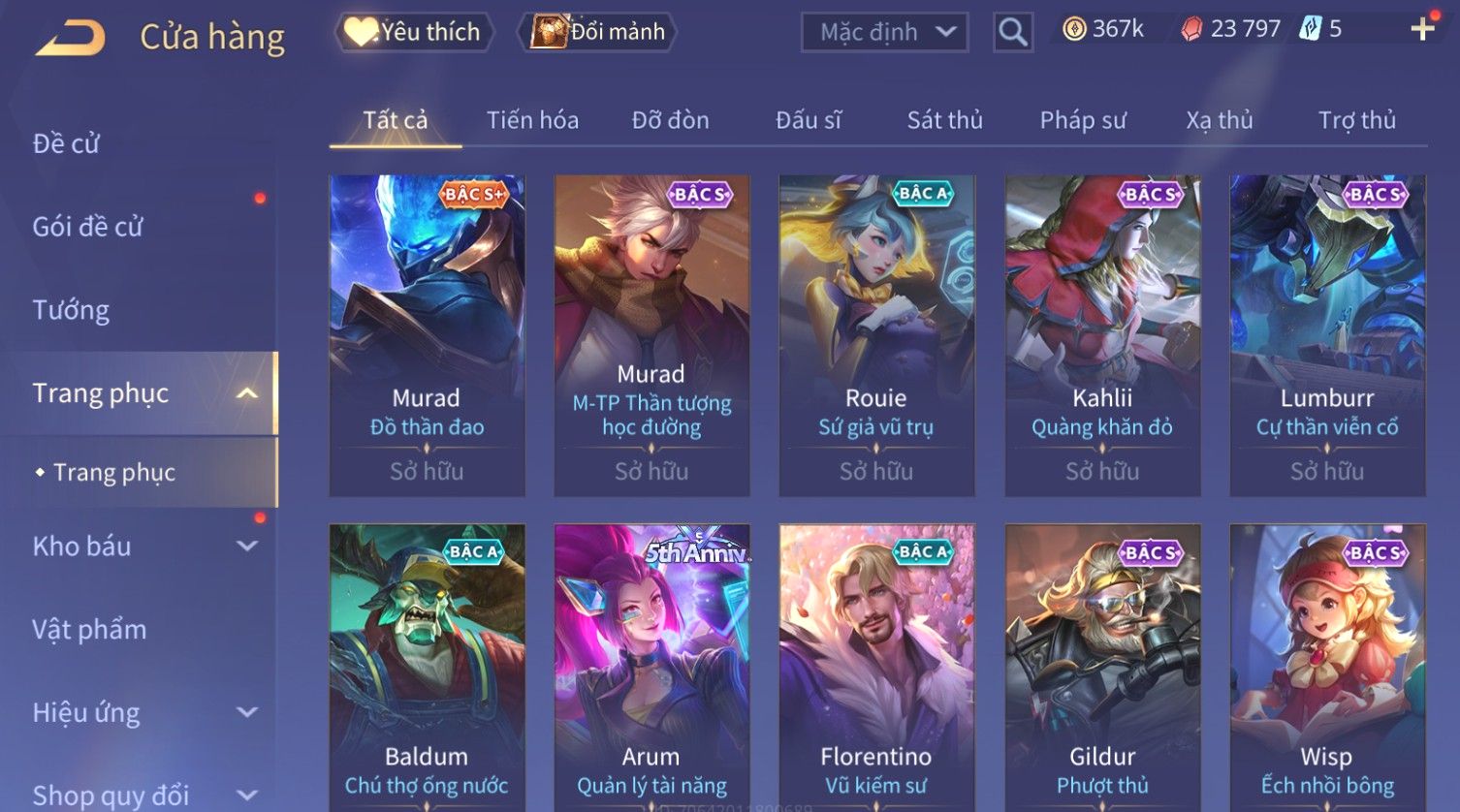Open Tướng in the sidebar
The width and height of the screenshot is (1460, 812).
(71, 310)
